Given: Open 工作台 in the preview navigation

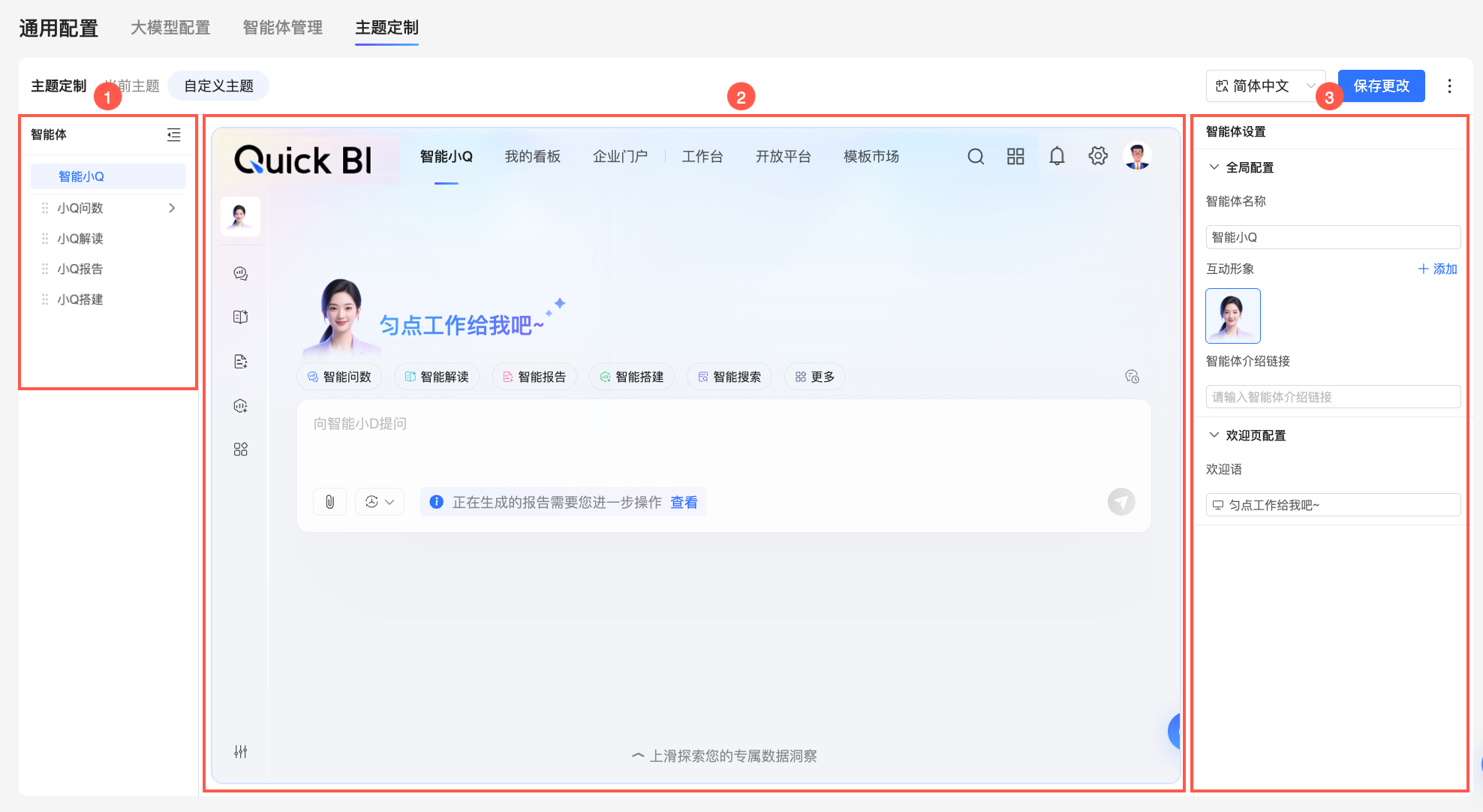Looking at the screenshot, I should (702, 156).
